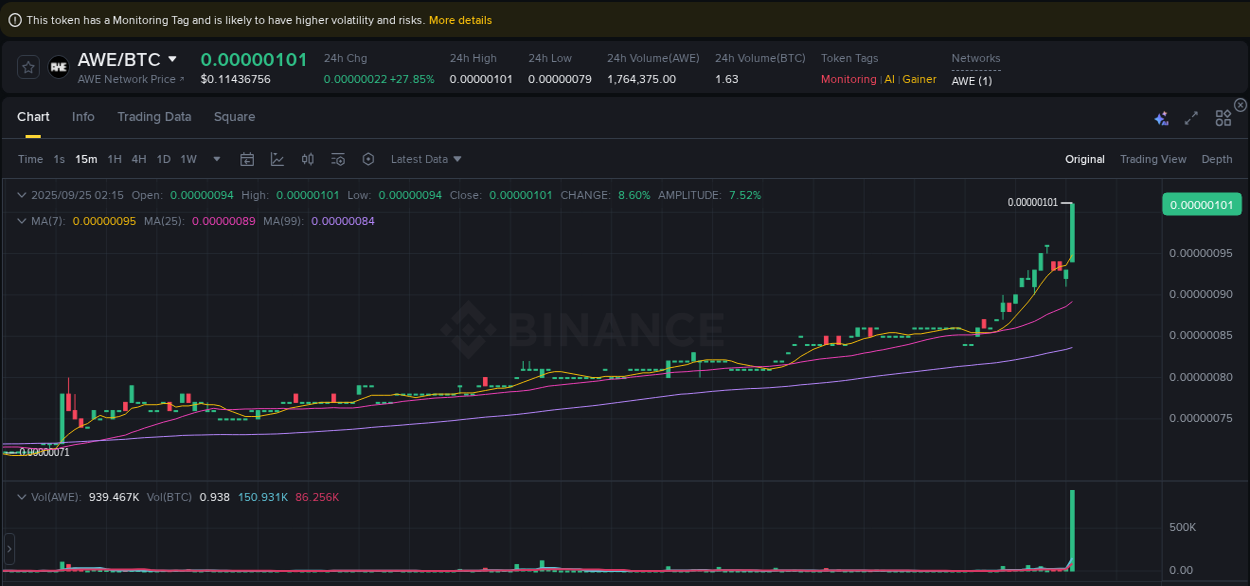Expand the left side panel arrow
Image resolution: width=1250 pixels, height=586 pixels.
click(x=8, y=548)
